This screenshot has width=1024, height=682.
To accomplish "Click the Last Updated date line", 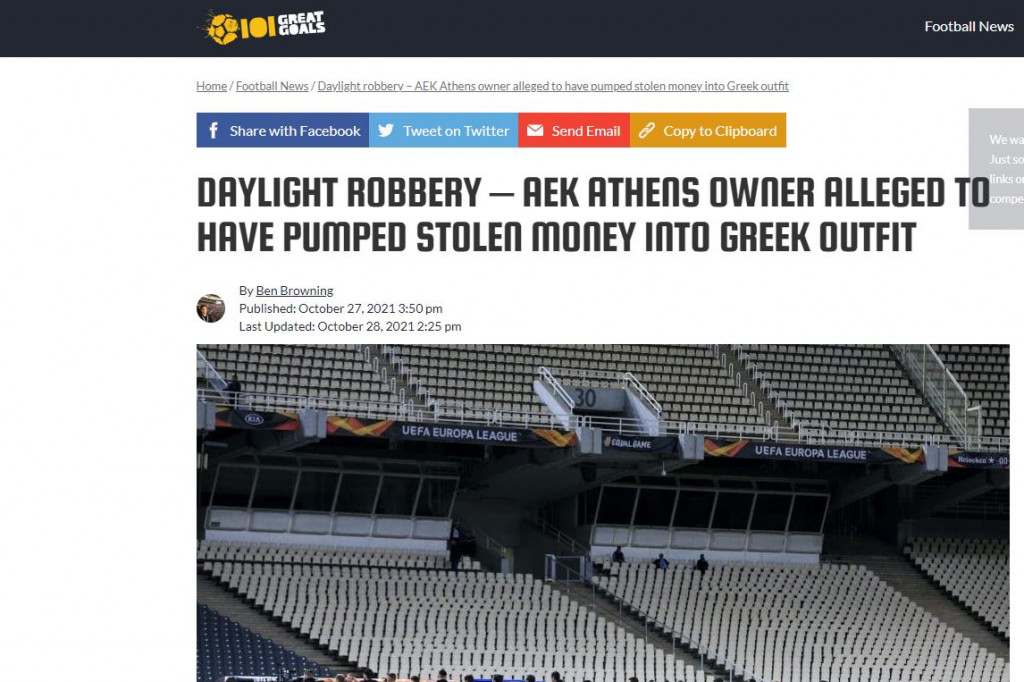I will tap(350, 326).
